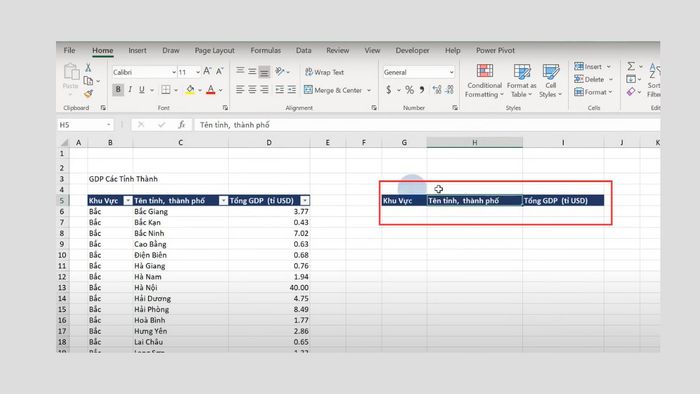Increase font size with larger A icon
Viewport: 700px width, 394px height.
point(207,71)
